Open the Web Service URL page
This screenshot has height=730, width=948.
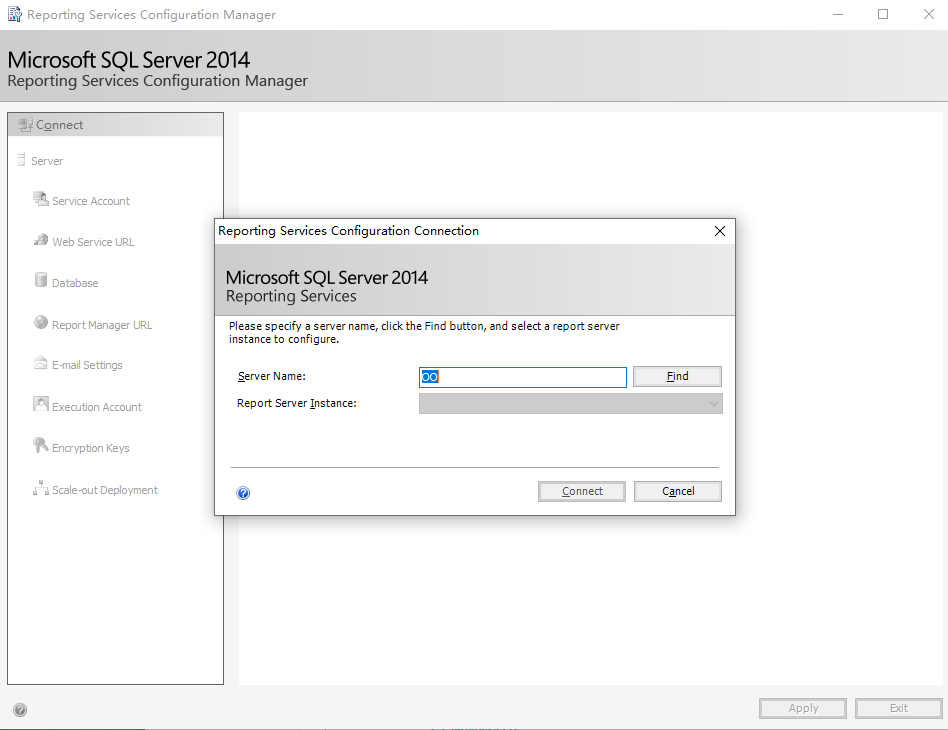[93, 242]
